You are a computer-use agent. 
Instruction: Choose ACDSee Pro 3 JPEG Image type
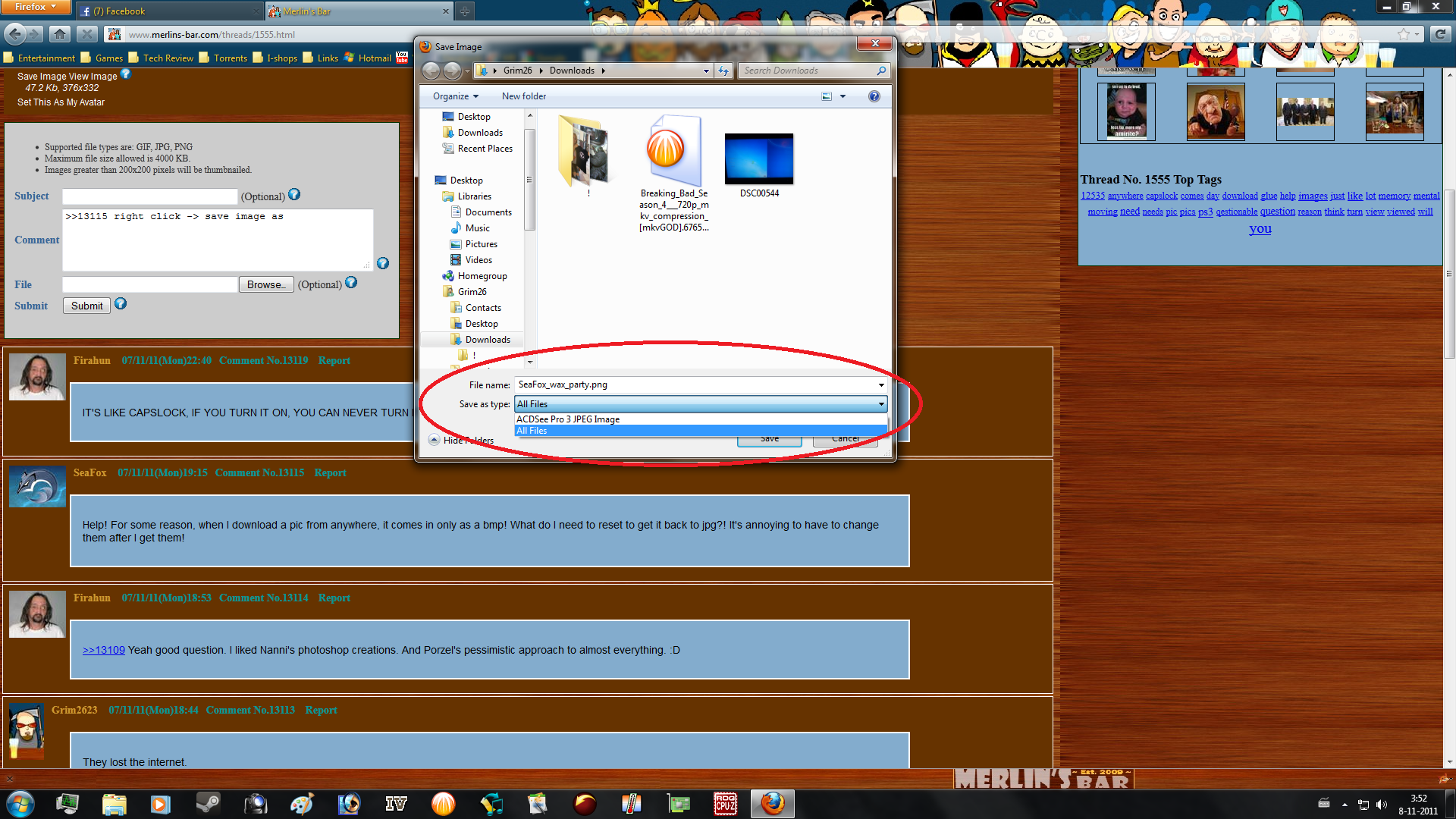701,419
